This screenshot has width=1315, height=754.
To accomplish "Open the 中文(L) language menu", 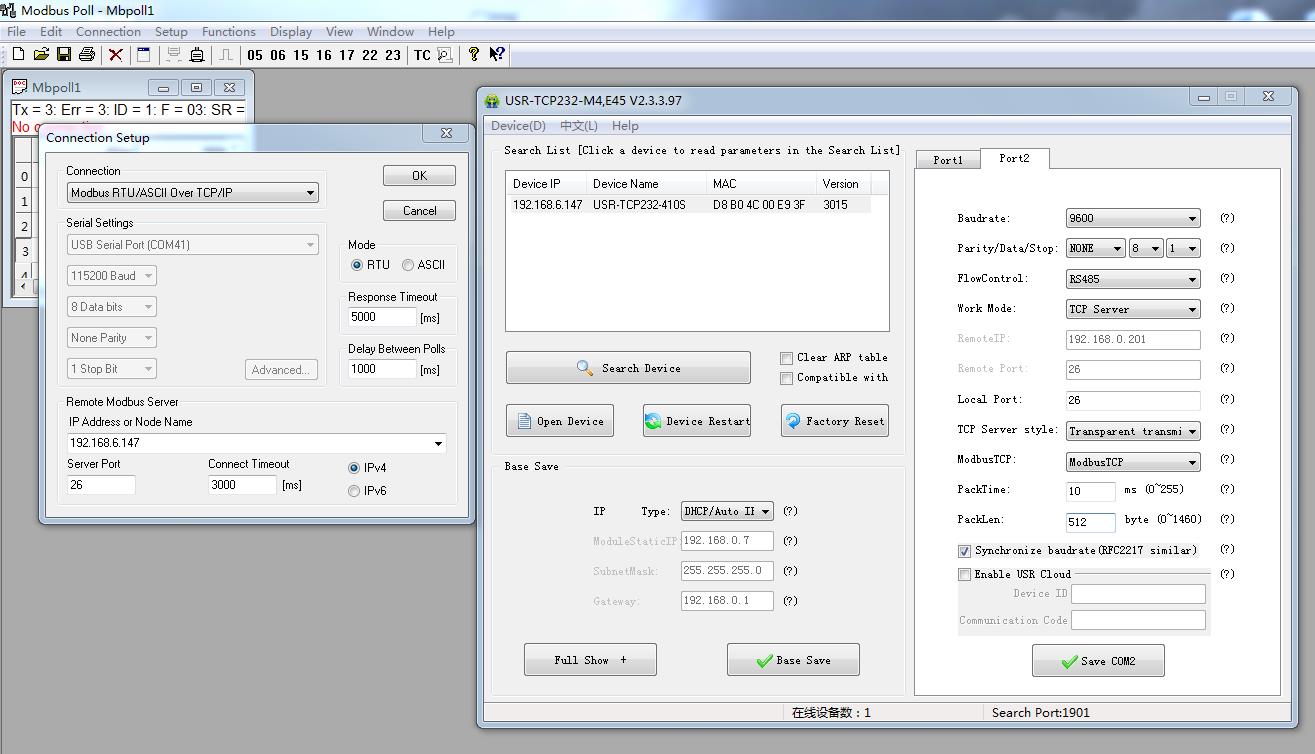I will point(579,126).
